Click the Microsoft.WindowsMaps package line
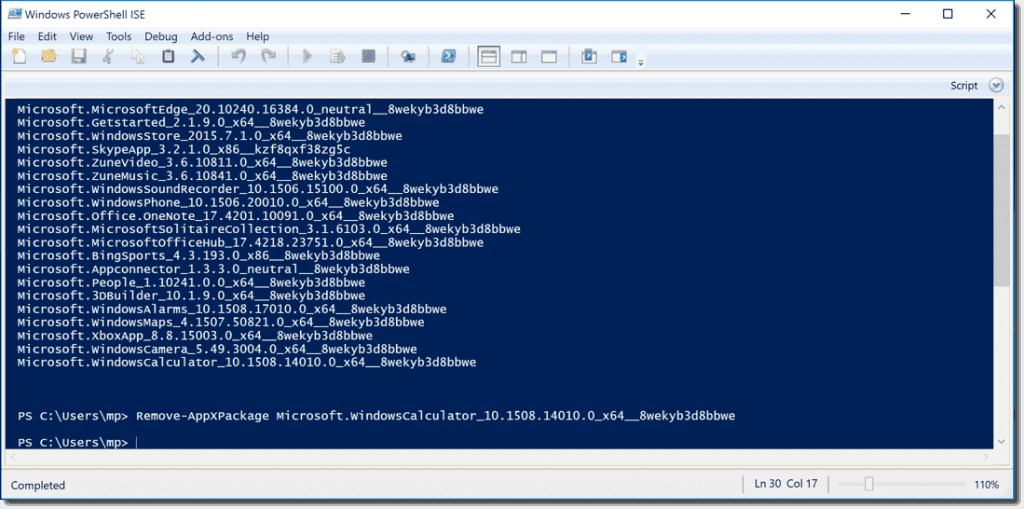The image size is (1024, 509). (221, 322)
